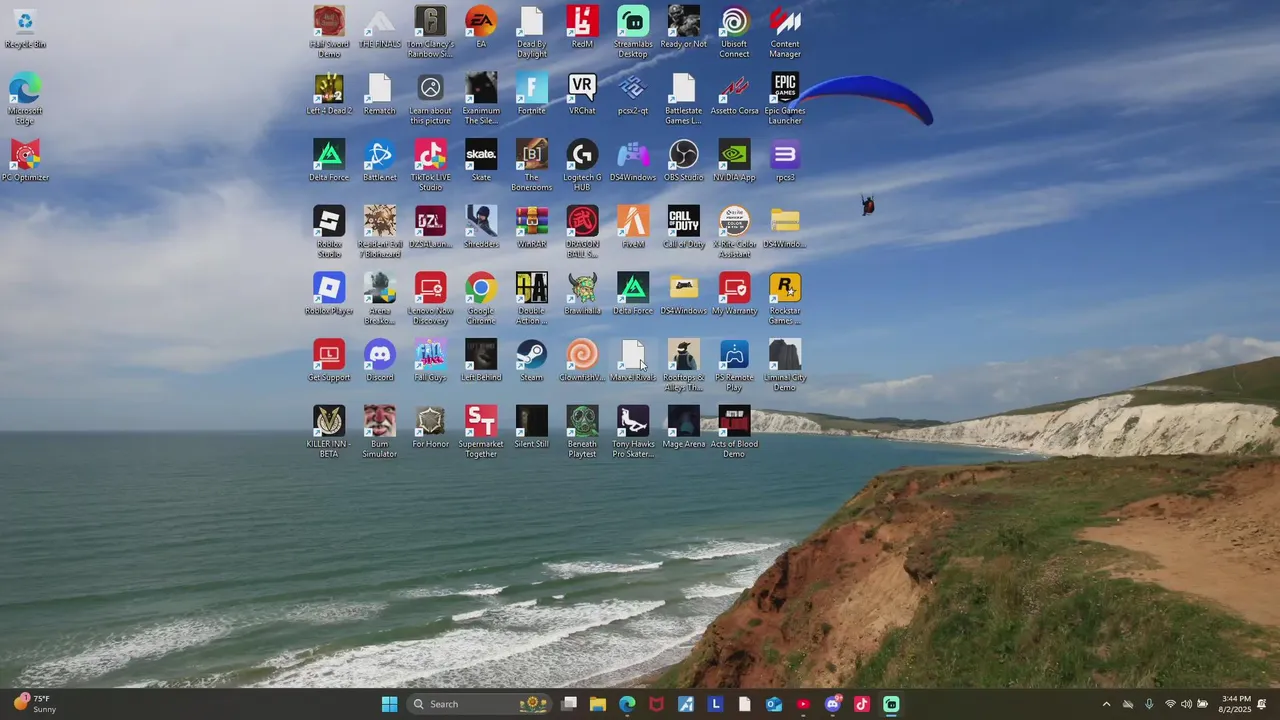This screenshot has height=720, width=1280.
Task: Open the clock showing 3:44 PM
Action: (1235, 704)
